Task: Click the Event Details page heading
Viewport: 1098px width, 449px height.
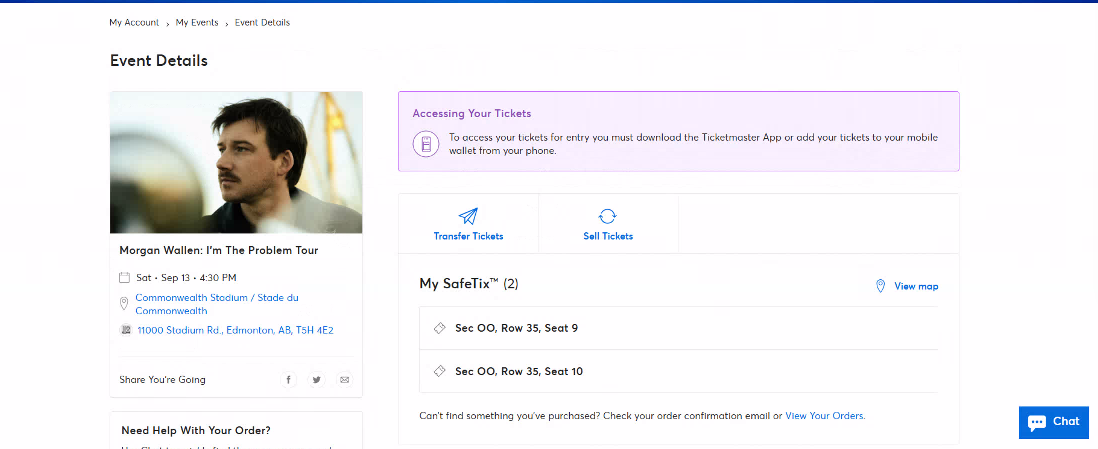Action: (159, 61)
